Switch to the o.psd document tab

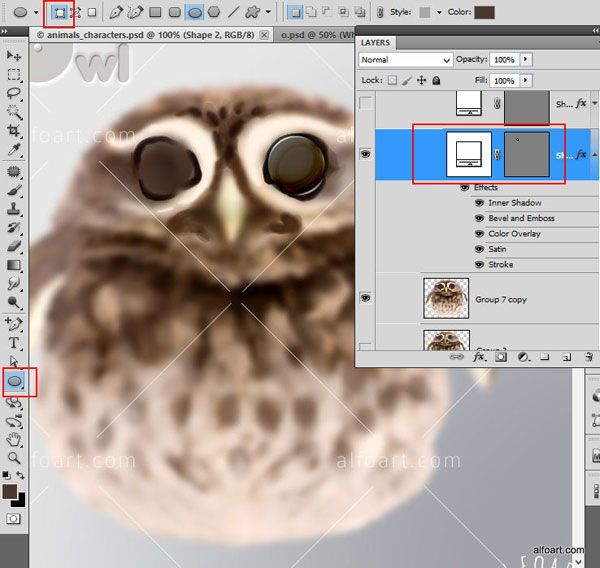coord(317,35)
